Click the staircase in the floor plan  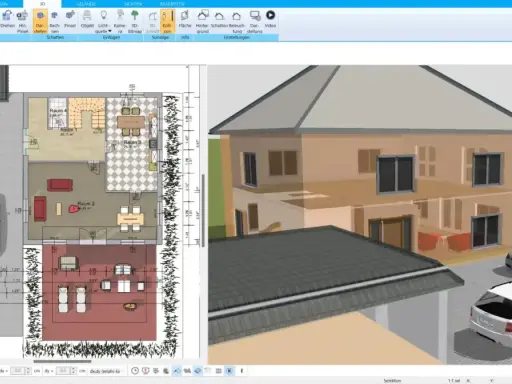coord(88,112)
